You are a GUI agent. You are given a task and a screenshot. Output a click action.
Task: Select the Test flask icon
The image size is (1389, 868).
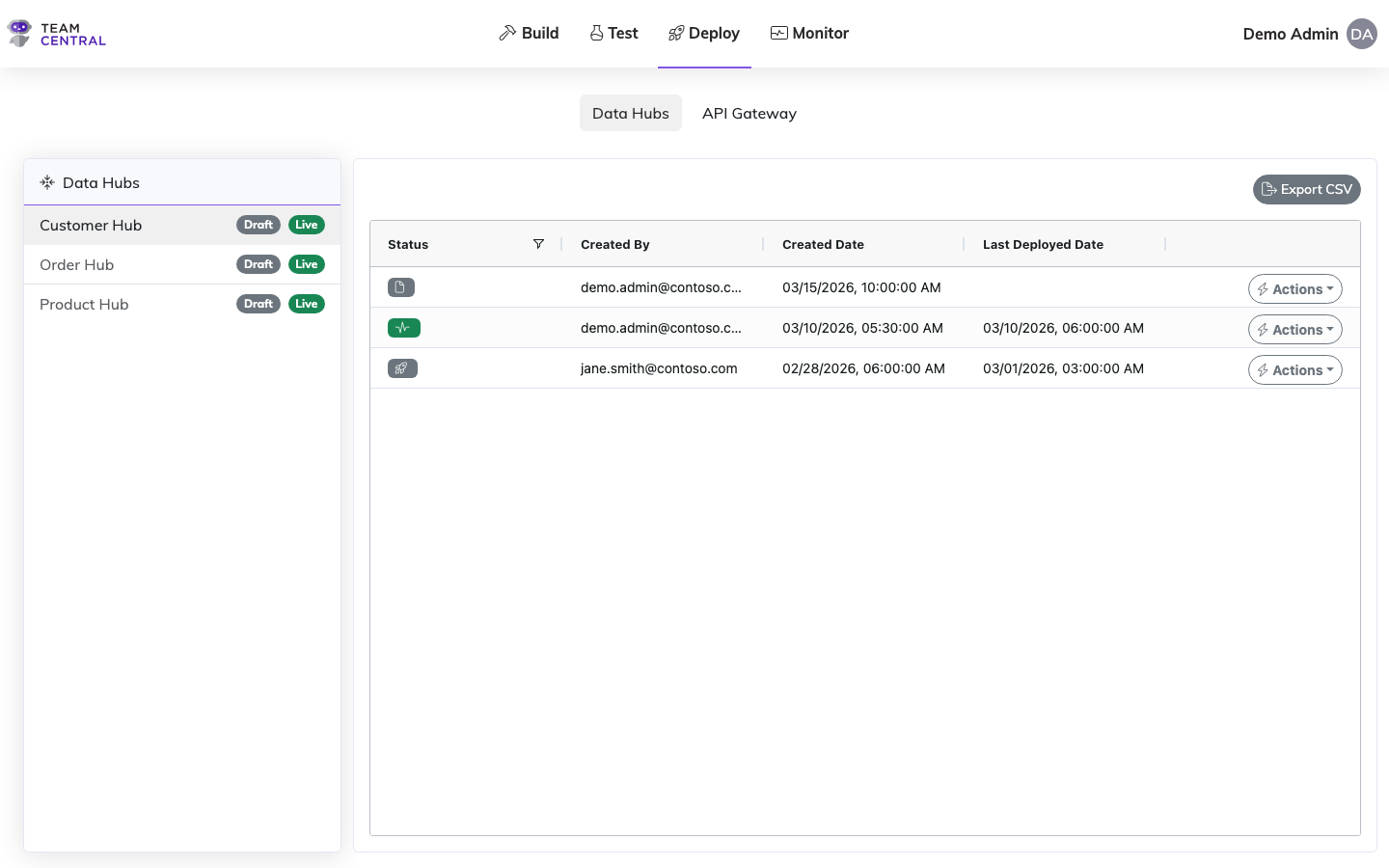click(595, 32)
